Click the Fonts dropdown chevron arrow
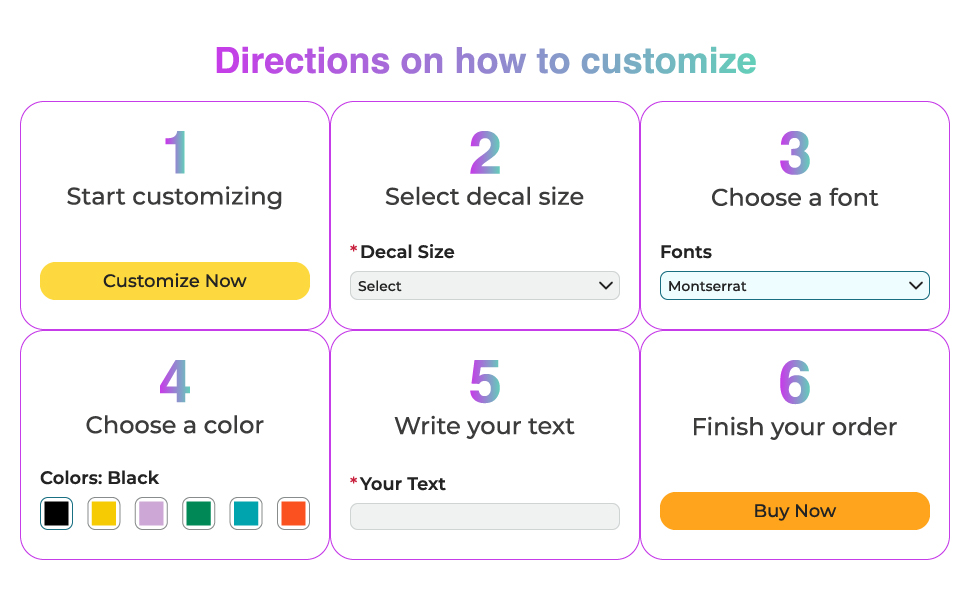Screen dimensions: 970x600 [915, 286]
